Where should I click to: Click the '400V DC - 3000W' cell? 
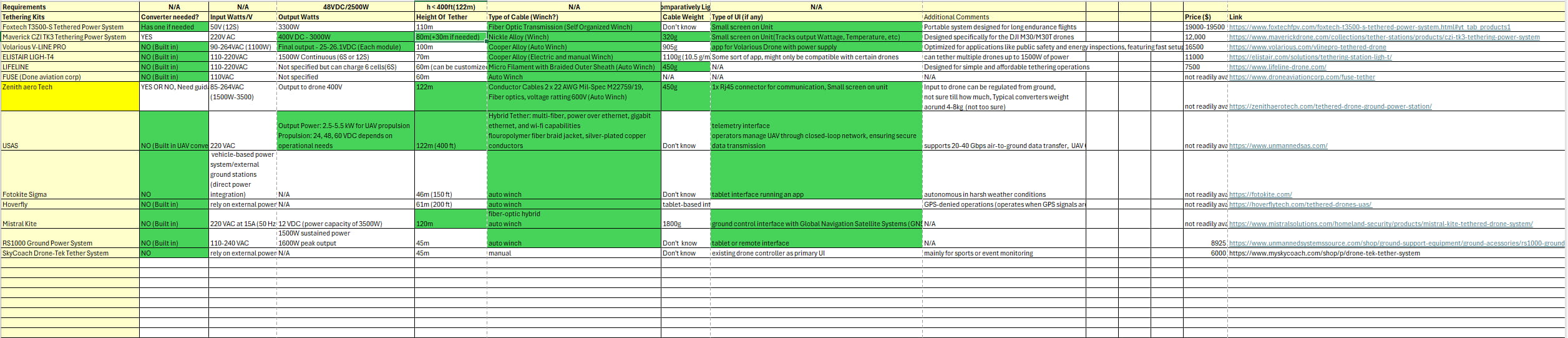click(x=346, y=37)
